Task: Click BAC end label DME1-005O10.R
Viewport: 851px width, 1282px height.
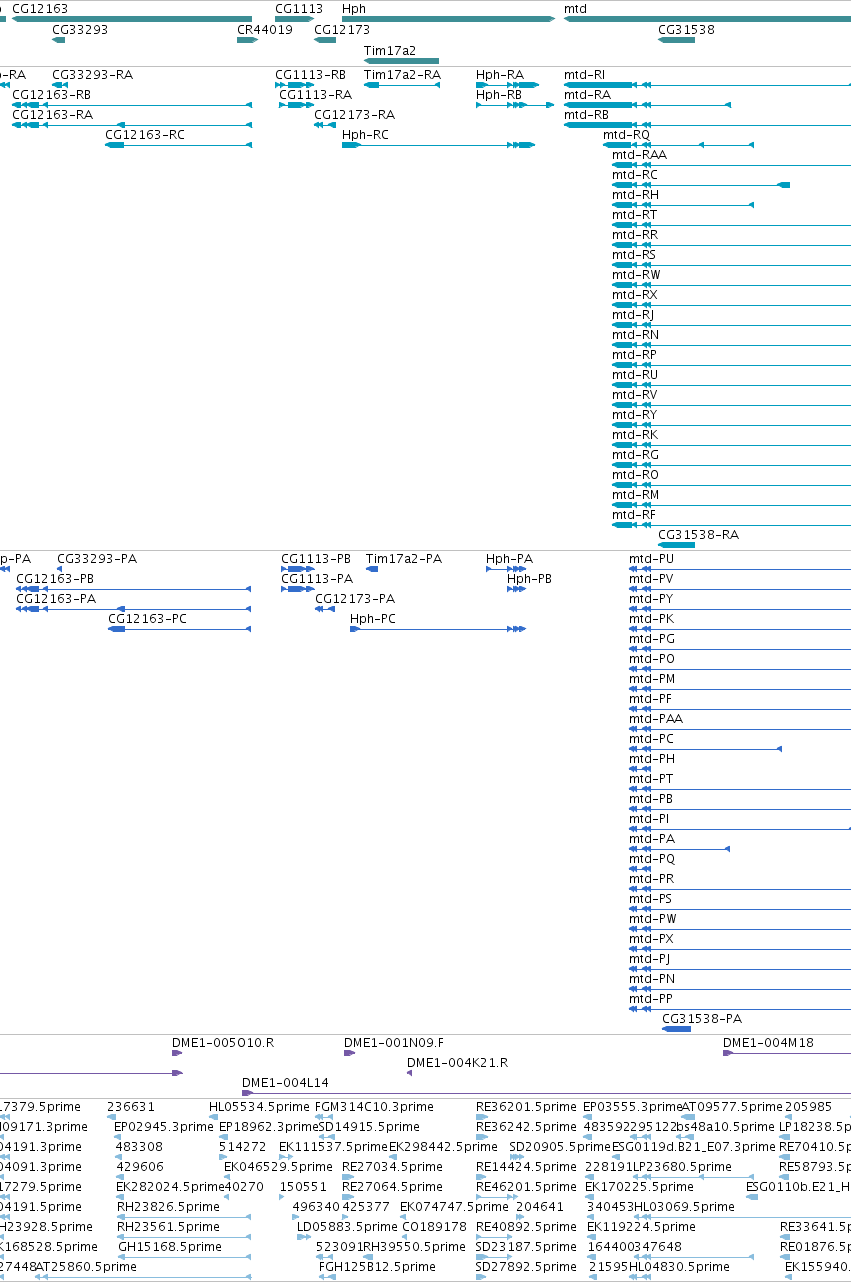Action: 223,1043
